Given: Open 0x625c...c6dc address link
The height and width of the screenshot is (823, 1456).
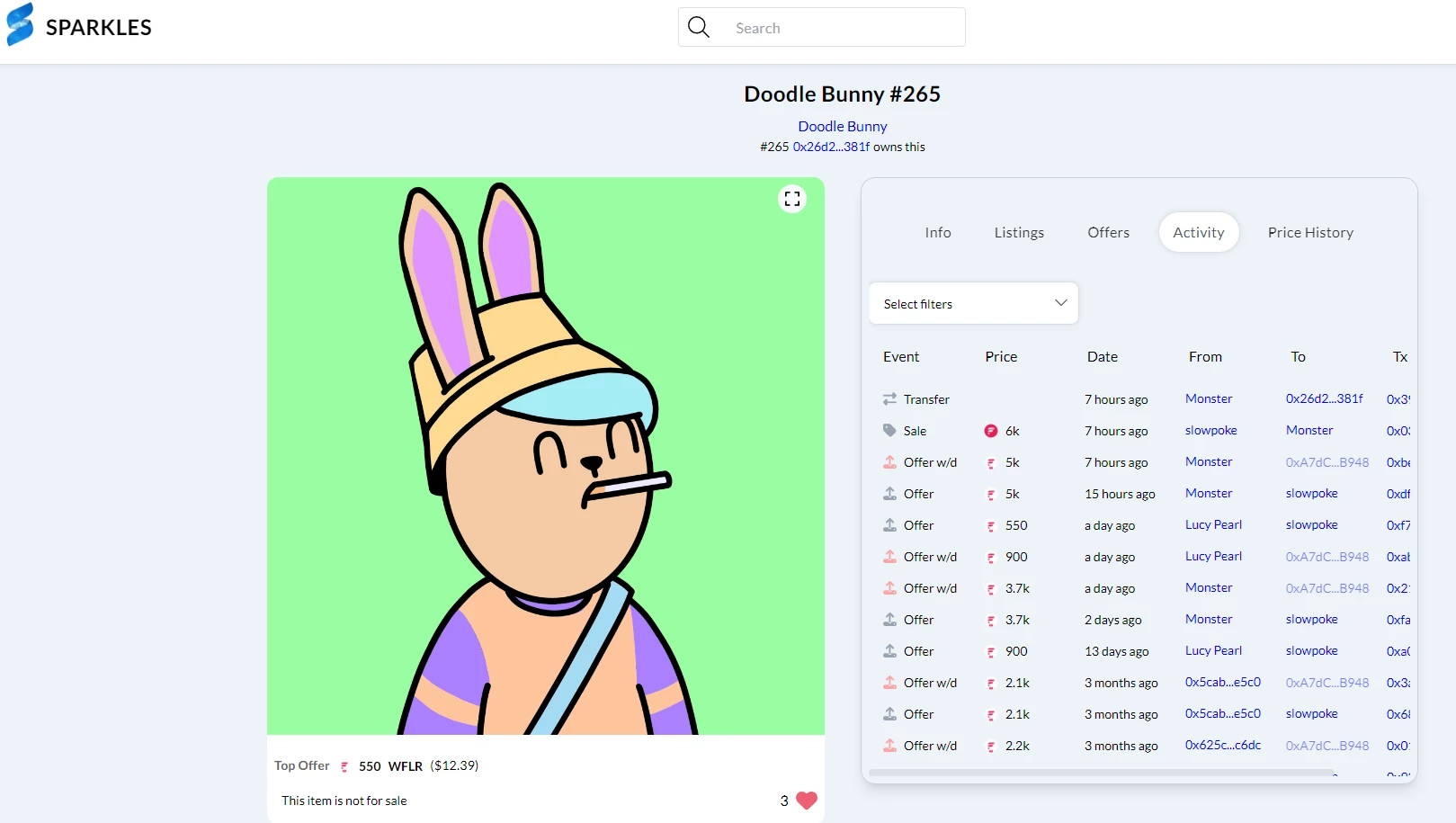Looking at the screenshot, I should click(1223, 745).
